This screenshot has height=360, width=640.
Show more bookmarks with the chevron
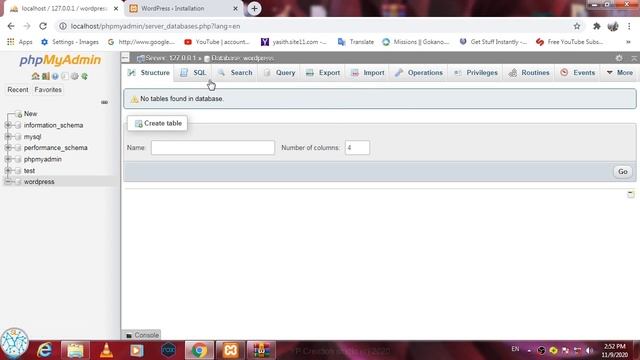pyautogui.click(x=628, y=42)
